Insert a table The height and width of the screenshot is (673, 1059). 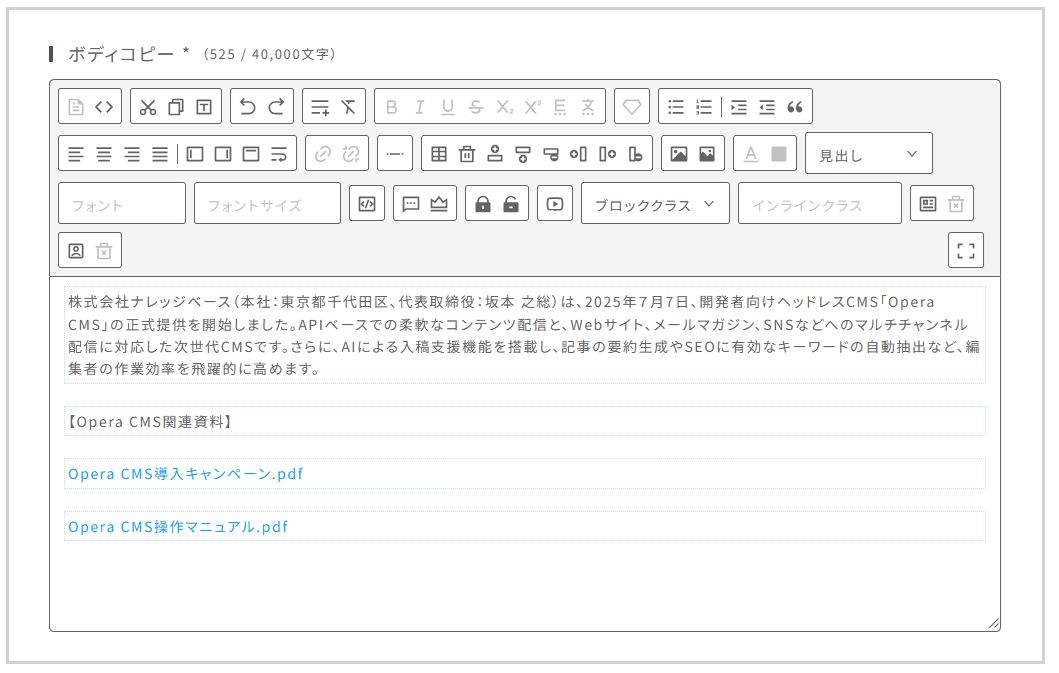tap(439, 154)
